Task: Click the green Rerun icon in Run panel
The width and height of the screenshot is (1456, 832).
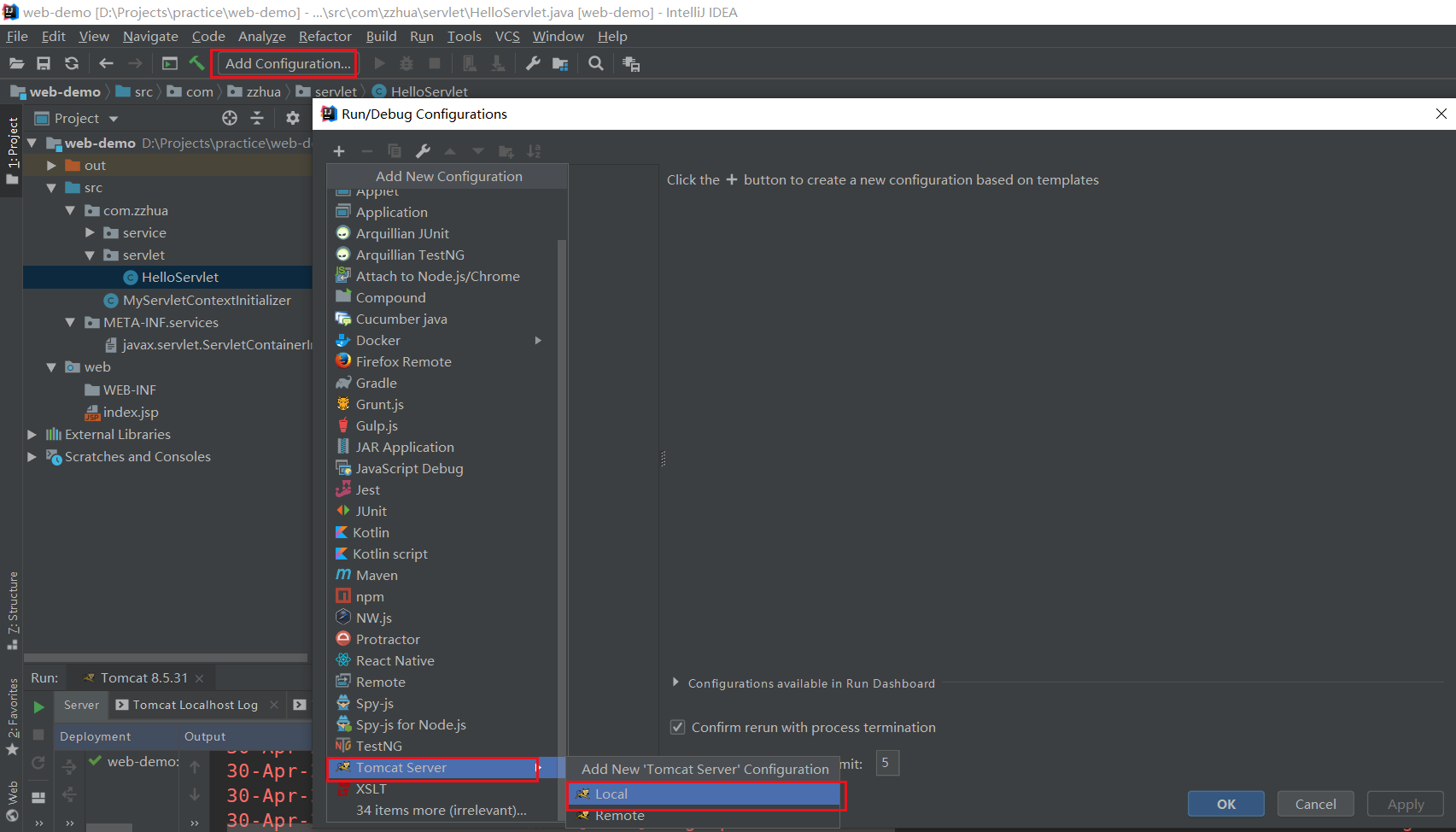Action: tap(38, 706)
